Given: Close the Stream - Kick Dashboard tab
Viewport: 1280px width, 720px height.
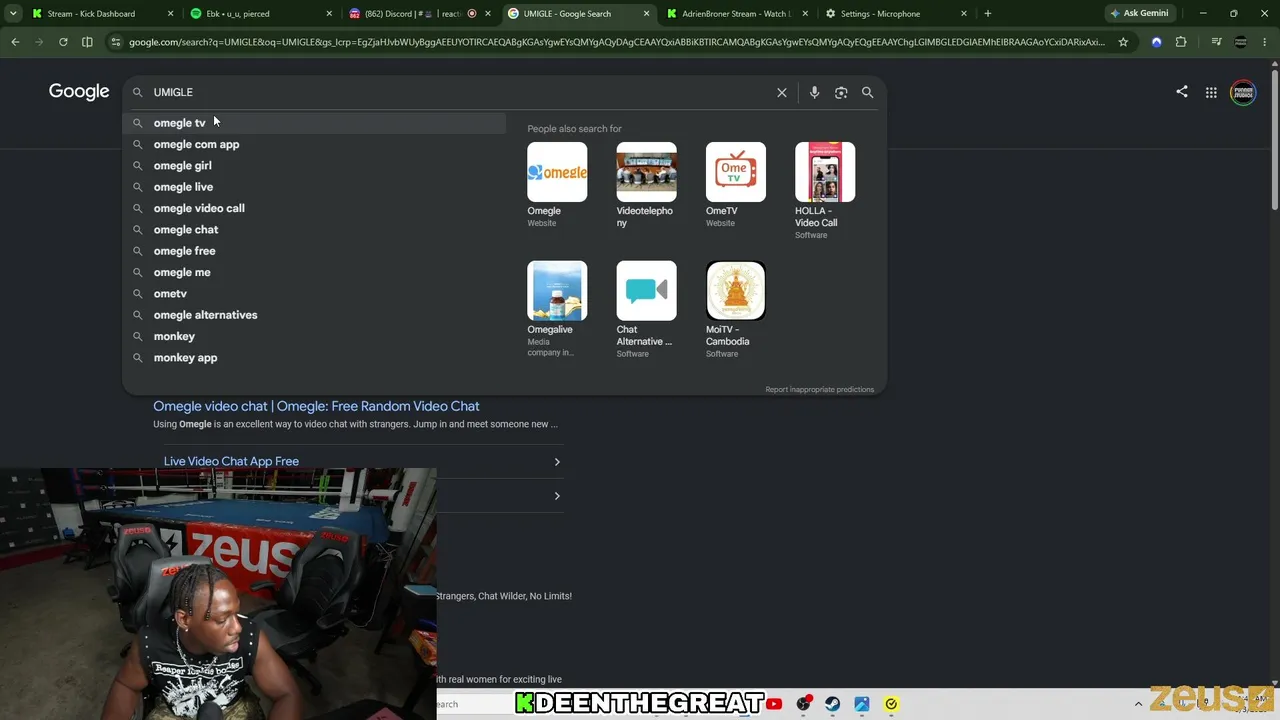Looking at the screenshot, I should [x=170, y=14].
